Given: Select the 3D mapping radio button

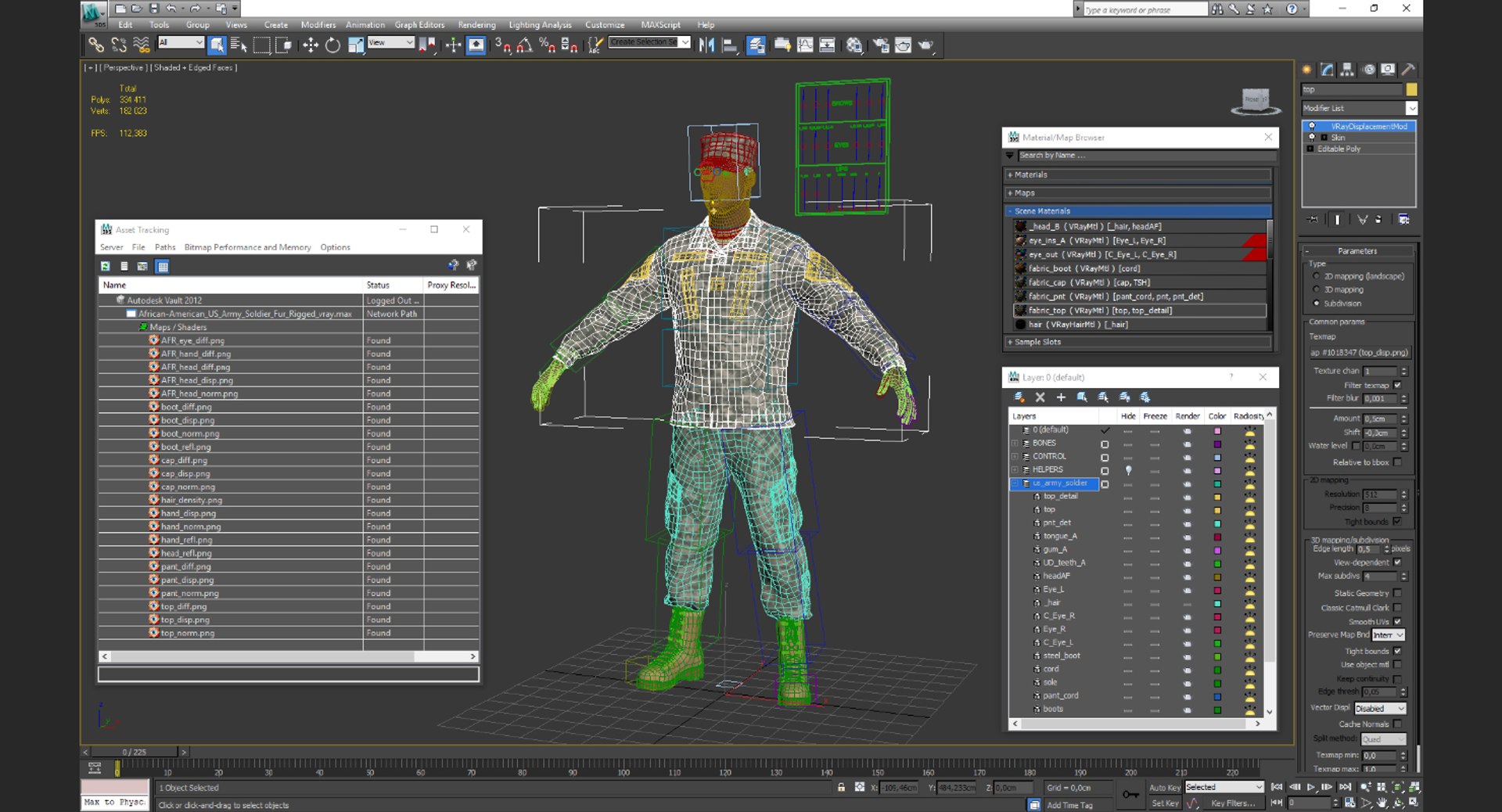Looking at the screenshot, I should [x=1317, y=290].
